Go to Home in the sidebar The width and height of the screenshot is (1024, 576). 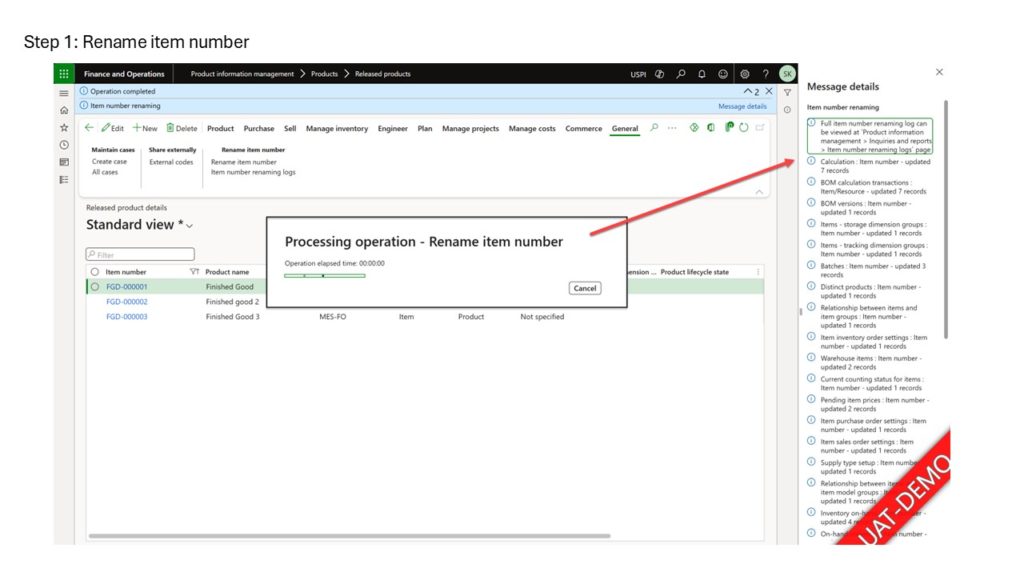pos(64,110)
